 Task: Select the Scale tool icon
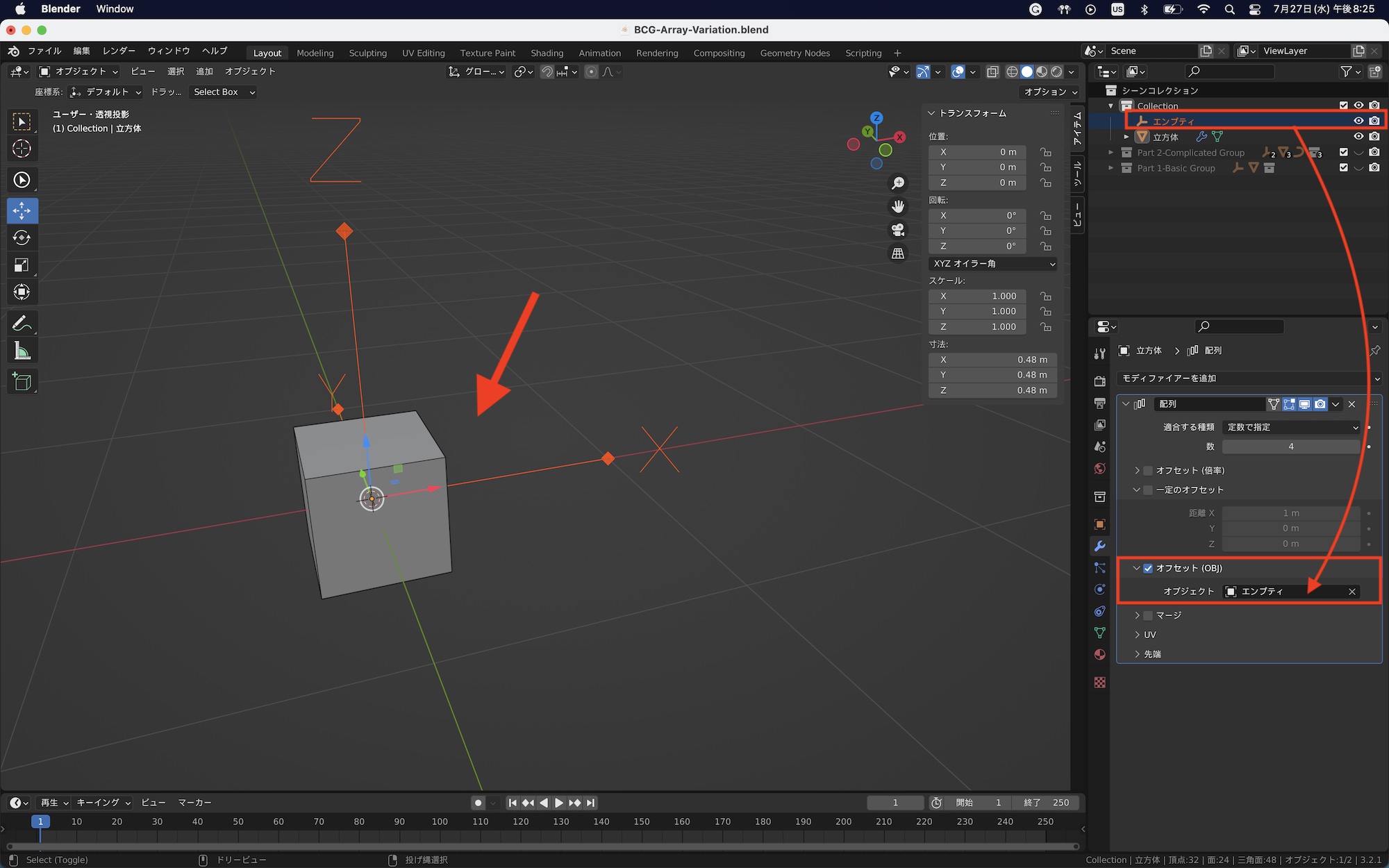(x=22, y=265)
